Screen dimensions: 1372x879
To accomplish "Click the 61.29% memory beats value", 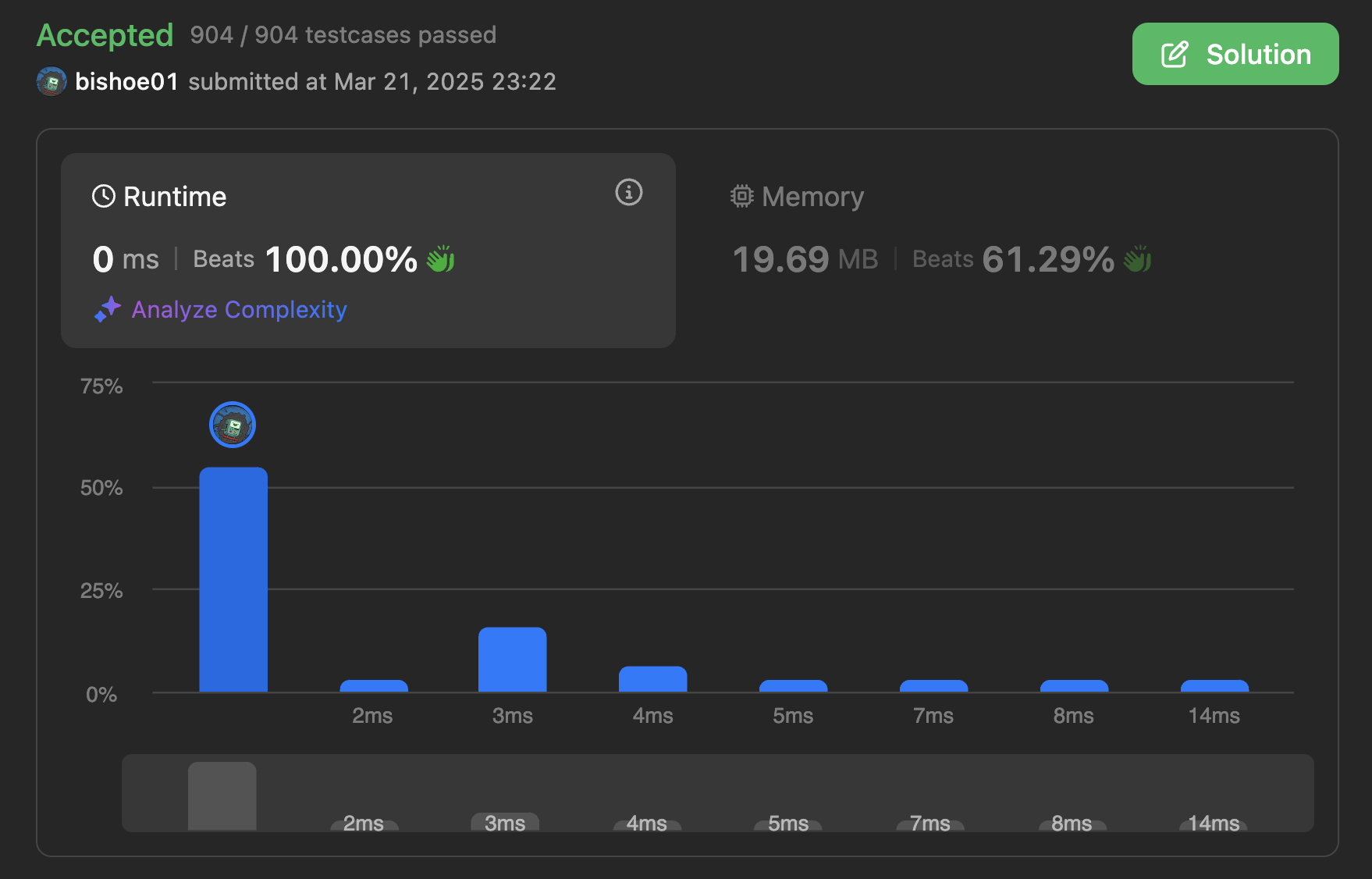I will coord(1048,259).
